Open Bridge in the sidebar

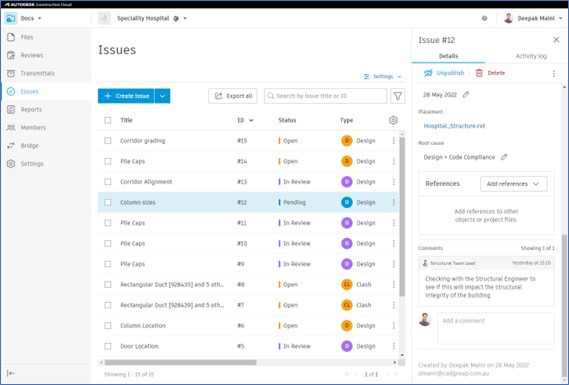(x=29, y=146)
